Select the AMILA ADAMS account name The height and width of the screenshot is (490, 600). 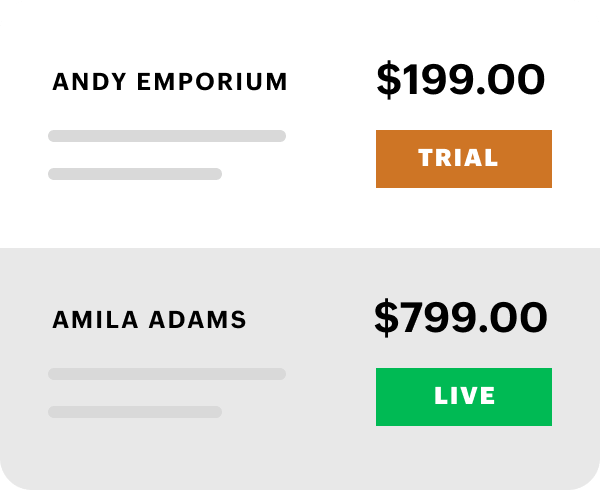click(149, 320)
